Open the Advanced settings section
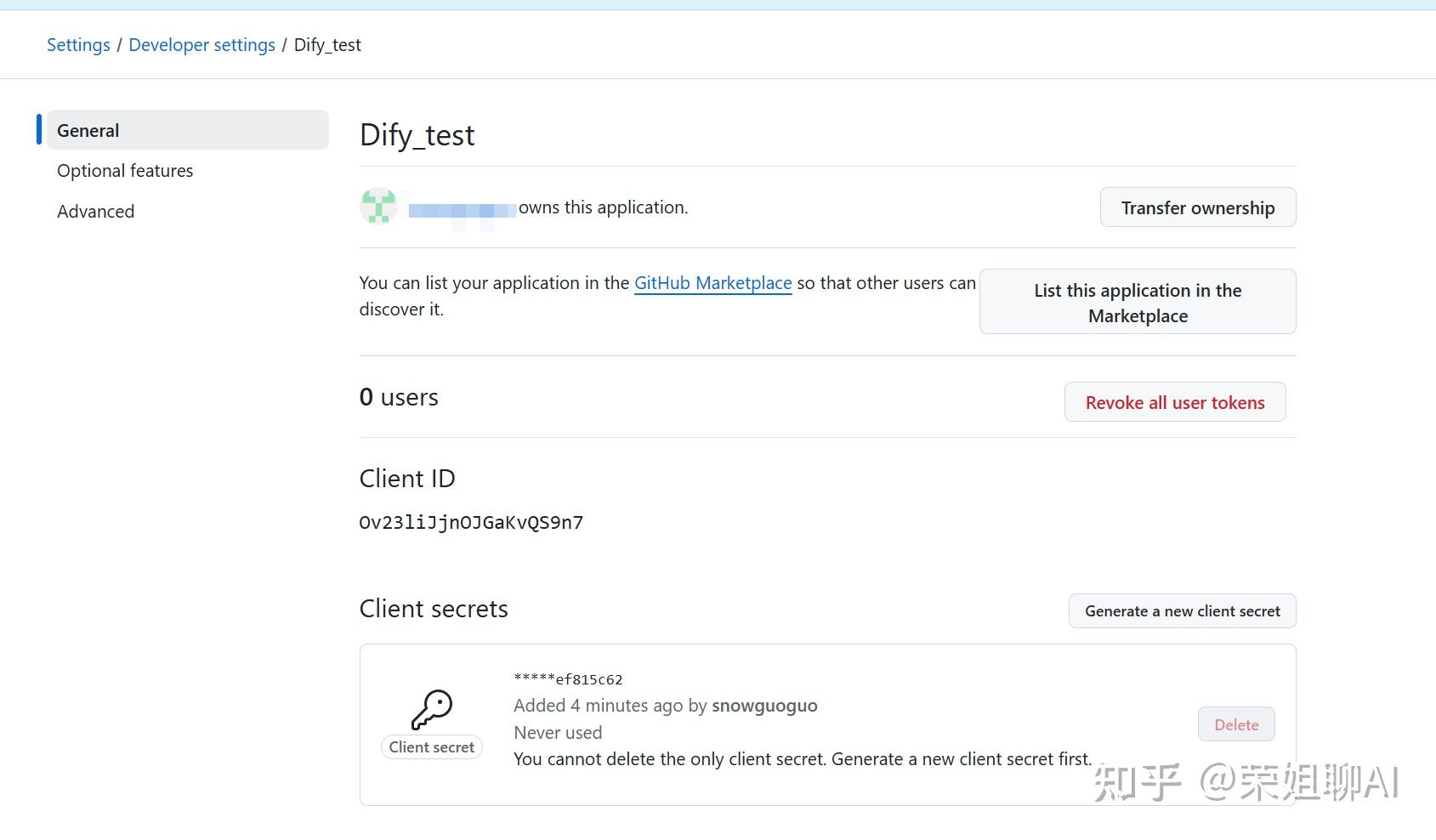1436x840 pixels. point(95,211)
